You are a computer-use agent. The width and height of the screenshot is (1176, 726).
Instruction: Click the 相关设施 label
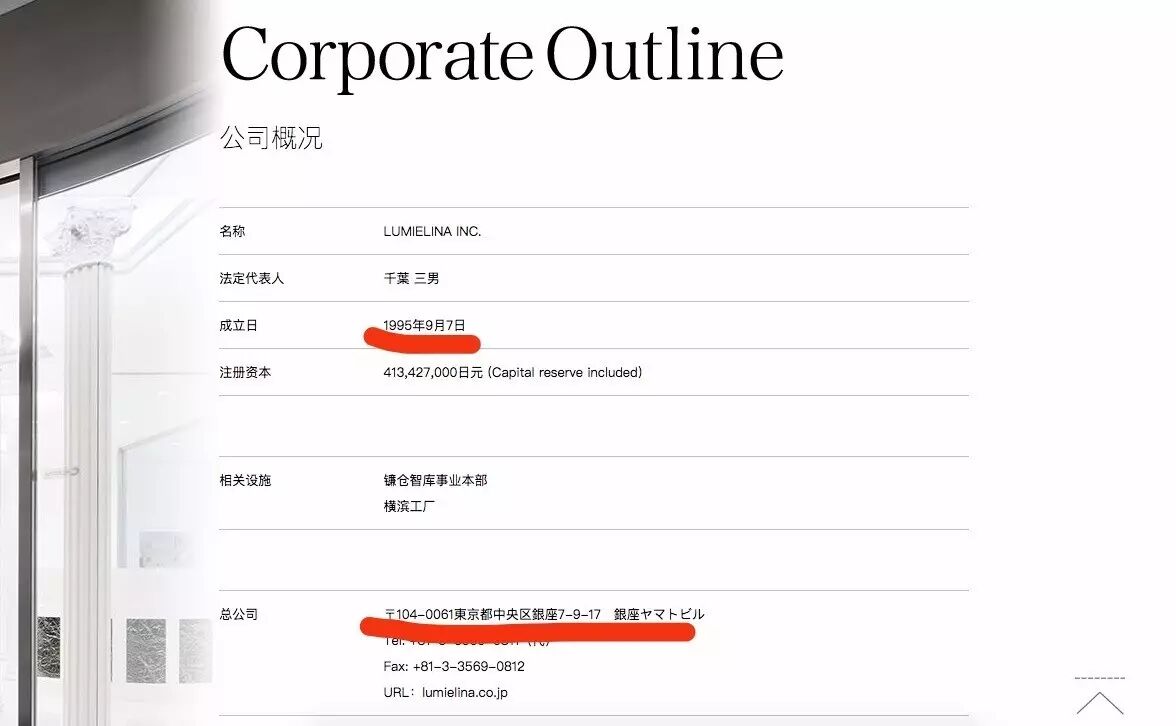pos(245,480)
